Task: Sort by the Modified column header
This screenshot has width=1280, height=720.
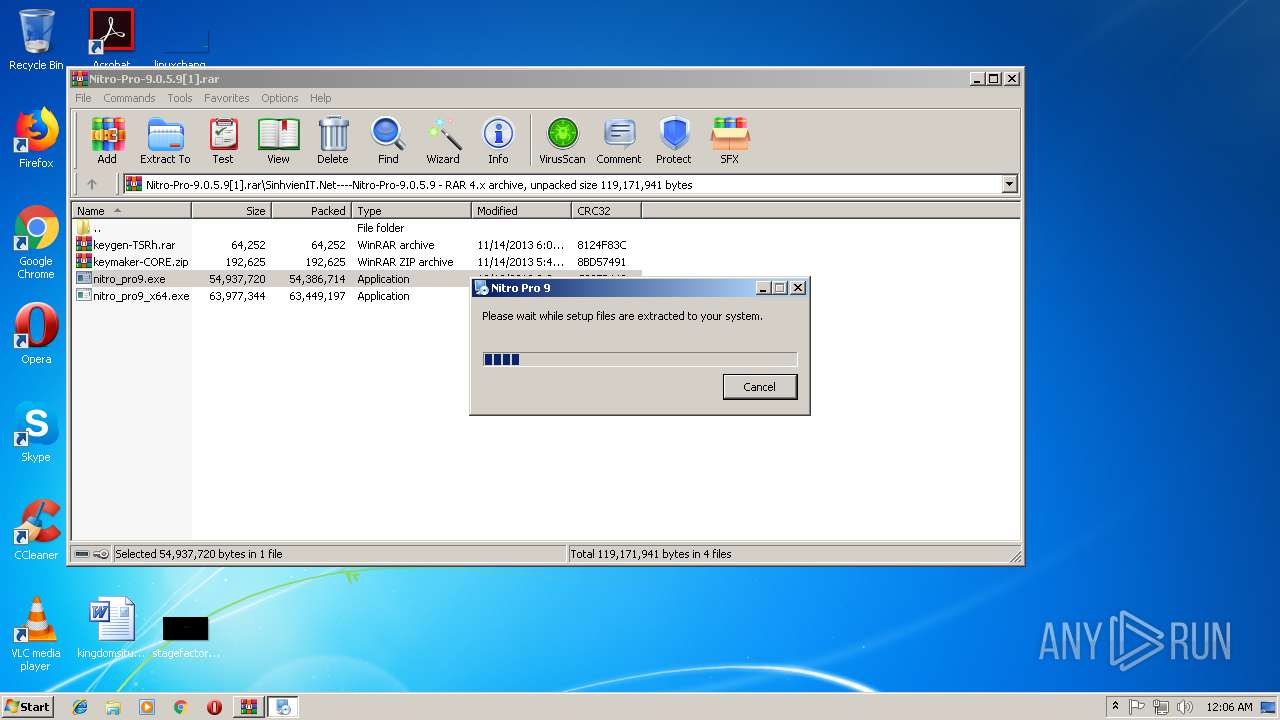Action: (522, 211)
